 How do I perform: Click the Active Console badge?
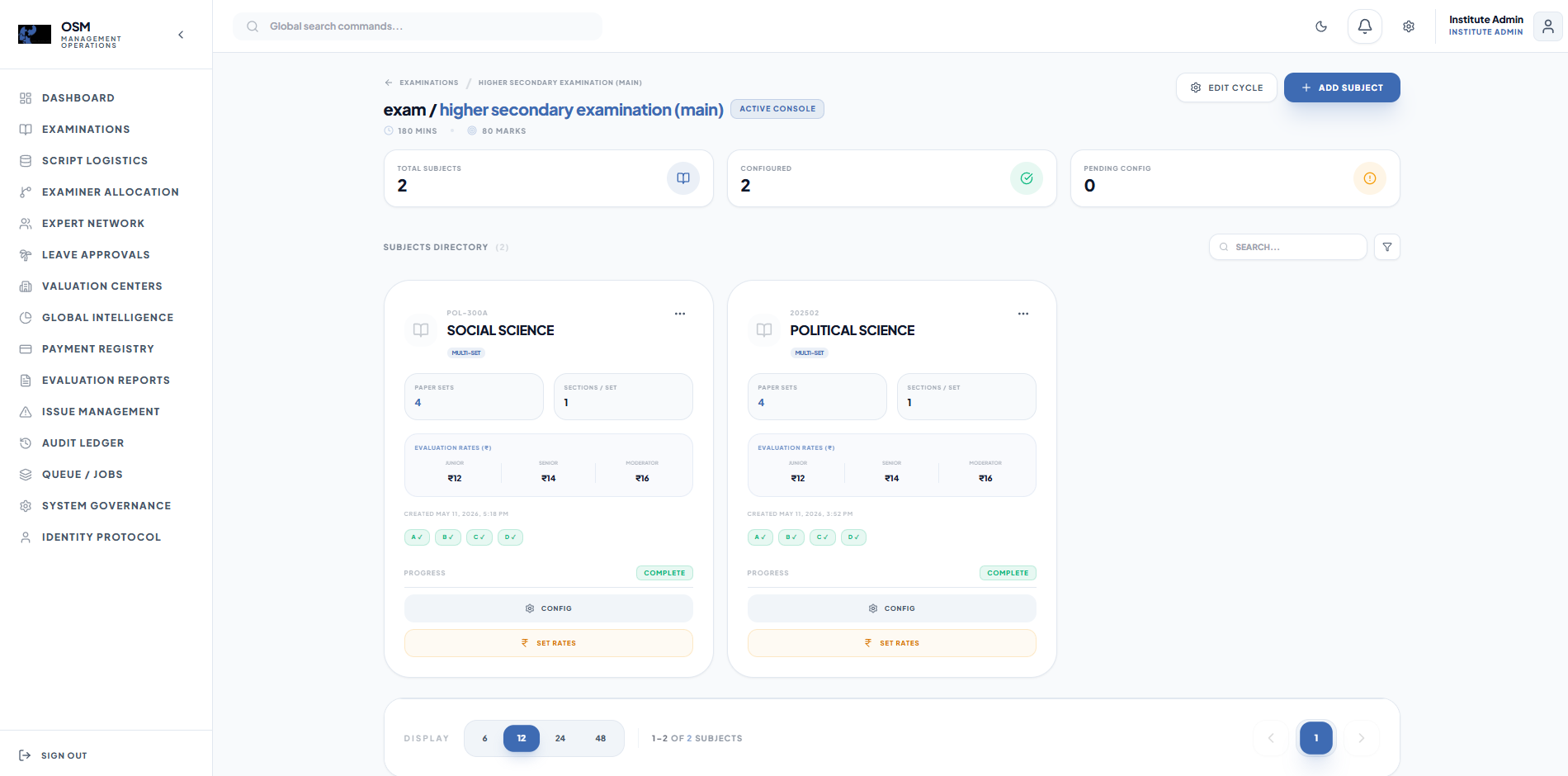(777, 109)
